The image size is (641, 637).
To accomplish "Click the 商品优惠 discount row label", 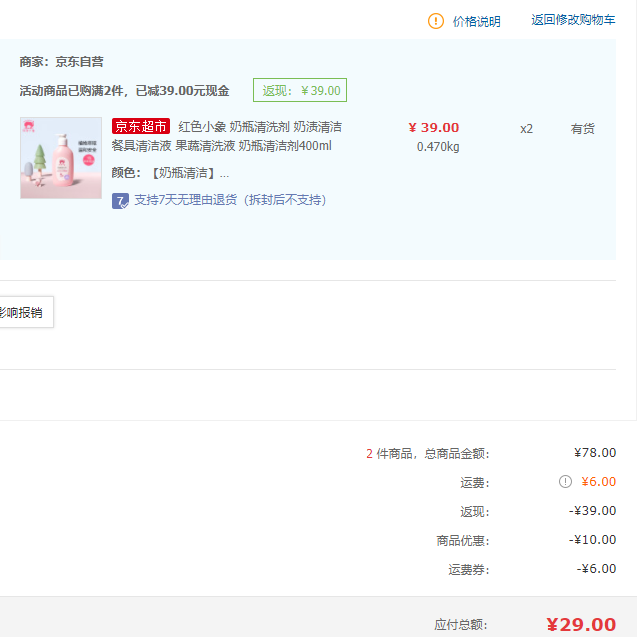I will coord(463,541).
